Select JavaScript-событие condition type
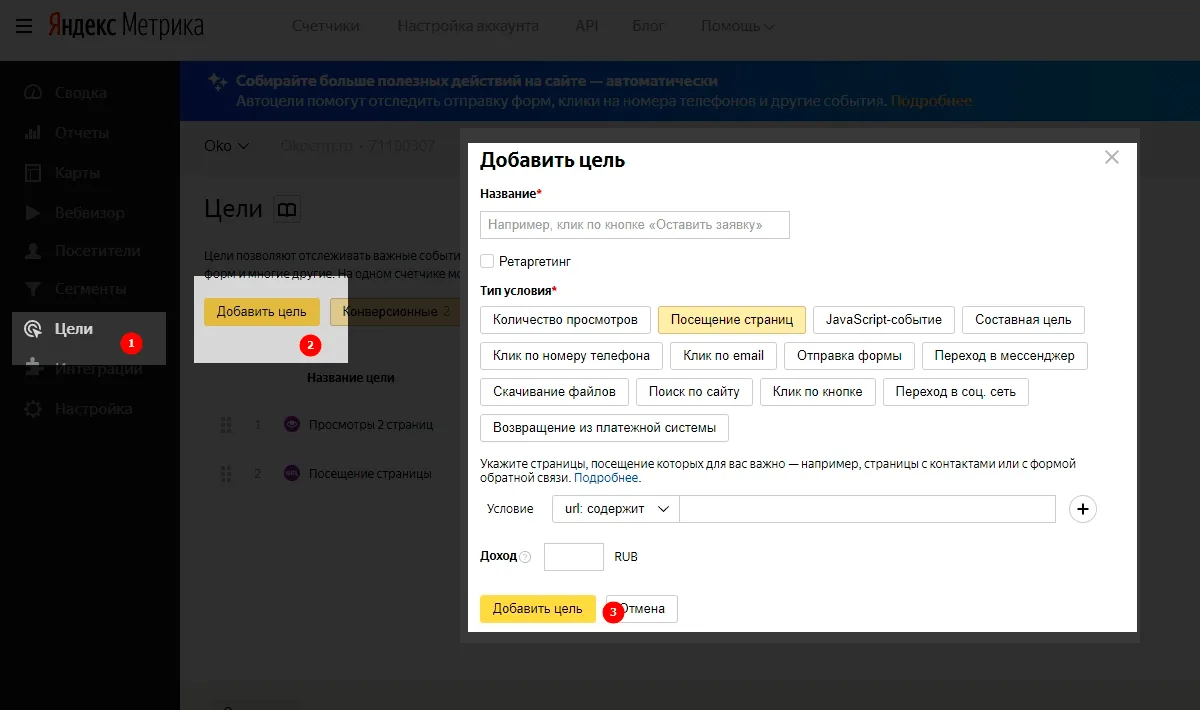The height and width of the screenshot is (710, 1200). [884, 320]
